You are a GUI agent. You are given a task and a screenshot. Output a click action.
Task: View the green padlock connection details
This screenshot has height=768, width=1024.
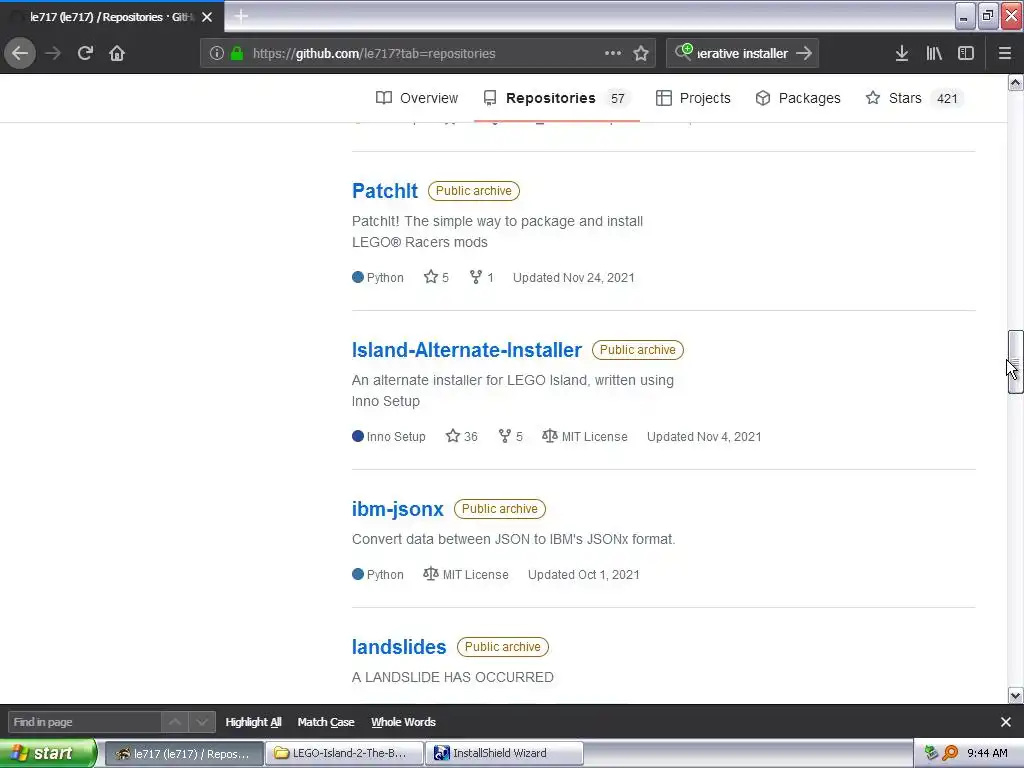coord(237,54)
